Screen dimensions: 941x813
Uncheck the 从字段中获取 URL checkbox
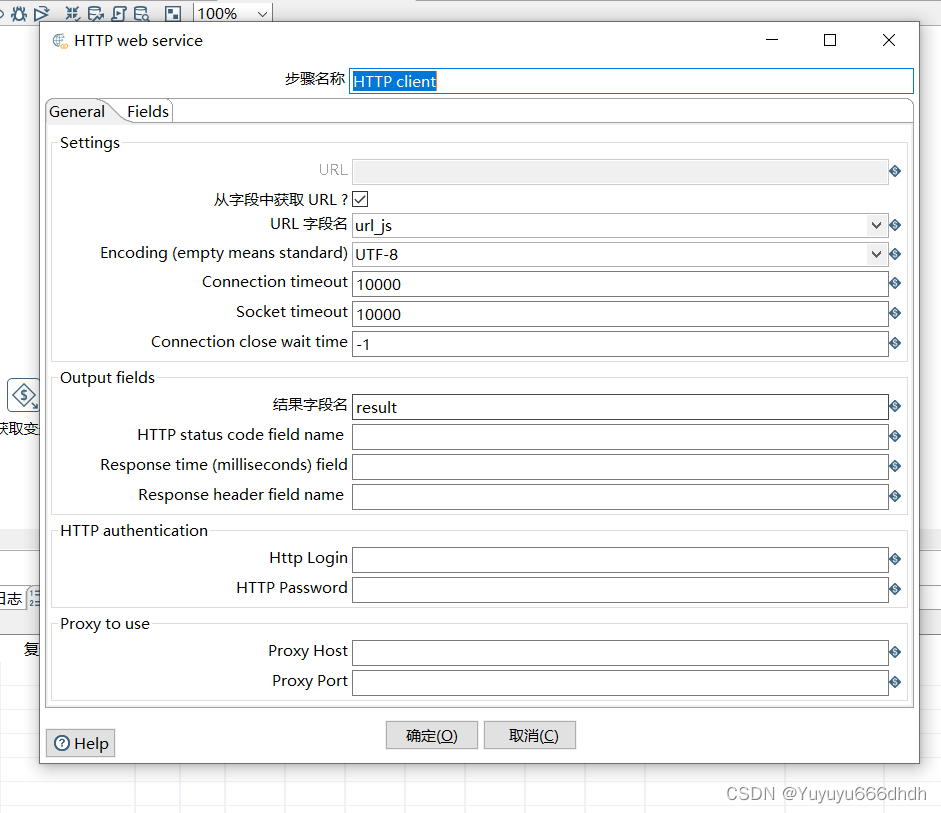pyautogui.click(x=359, y=199)
